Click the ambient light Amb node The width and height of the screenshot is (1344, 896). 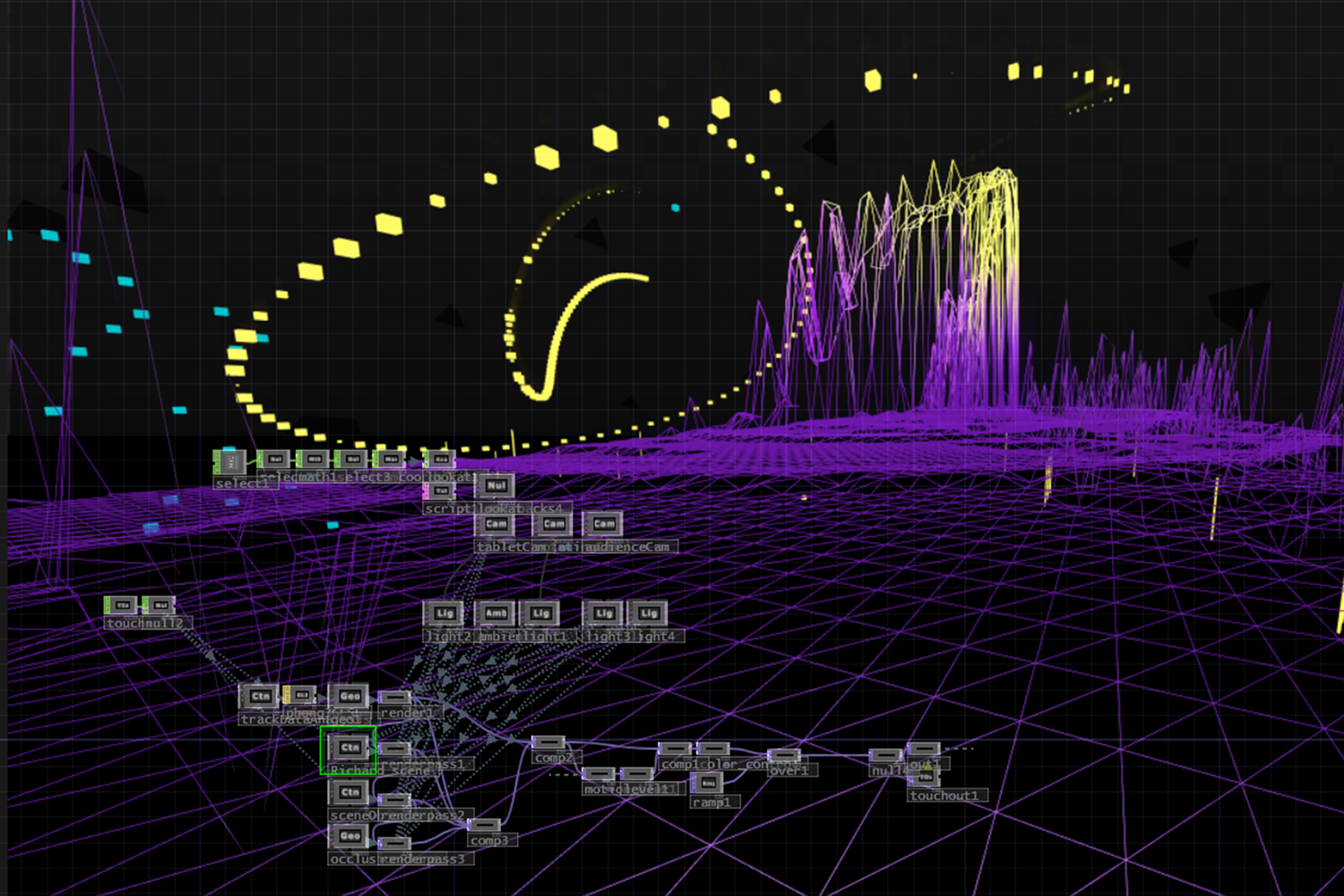(495, 614)
